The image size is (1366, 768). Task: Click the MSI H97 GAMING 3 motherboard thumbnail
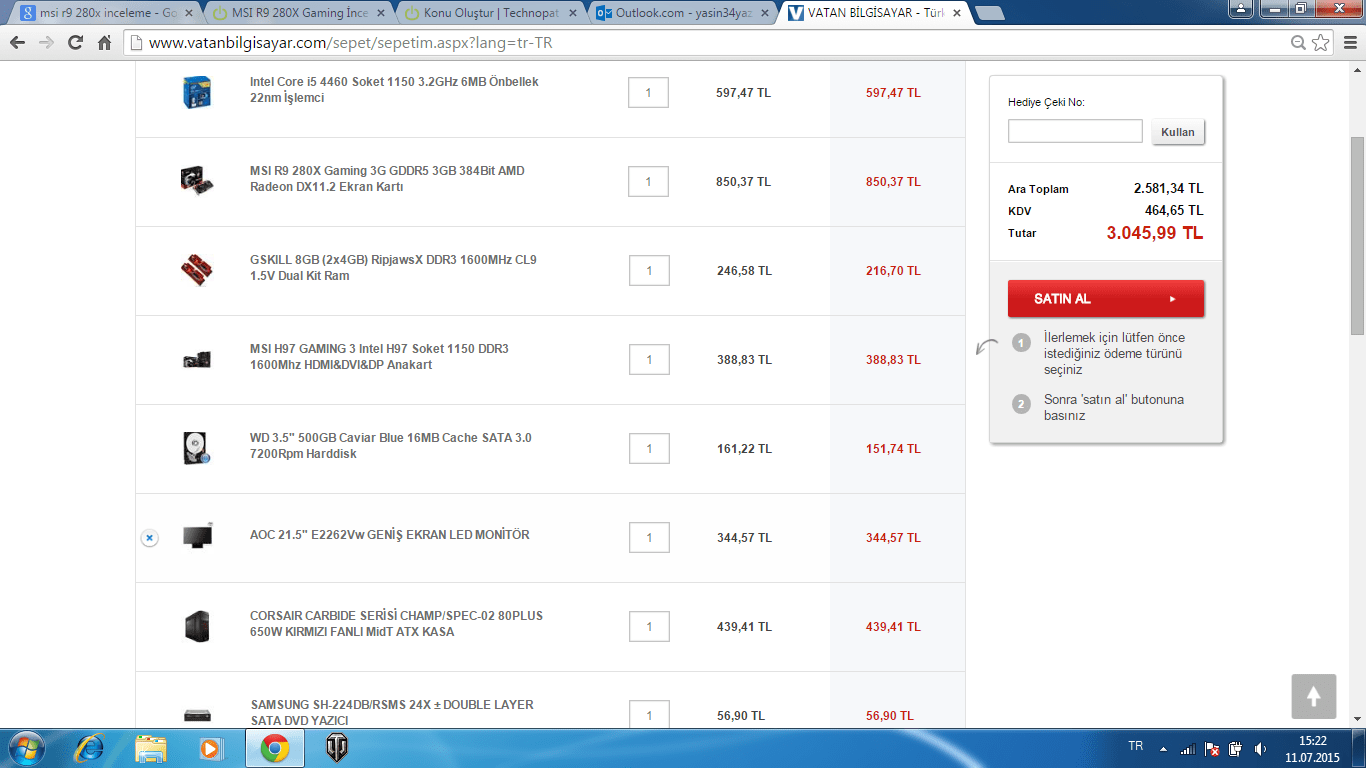pyautogui.click(x=197, y=359)
